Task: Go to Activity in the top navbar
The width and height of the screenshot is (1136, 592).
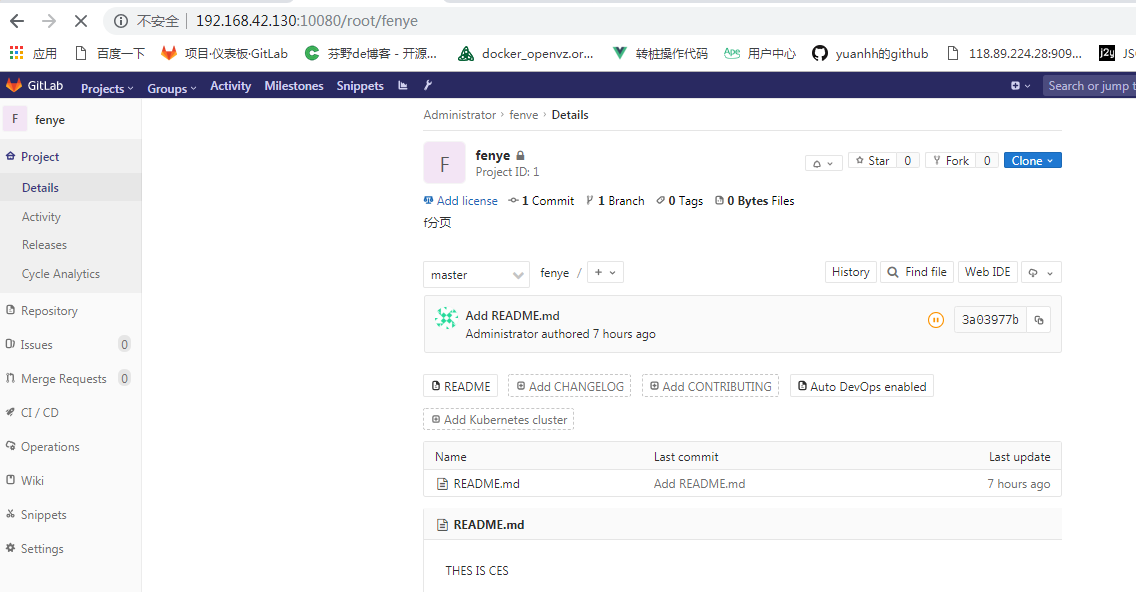Action: 230,86
